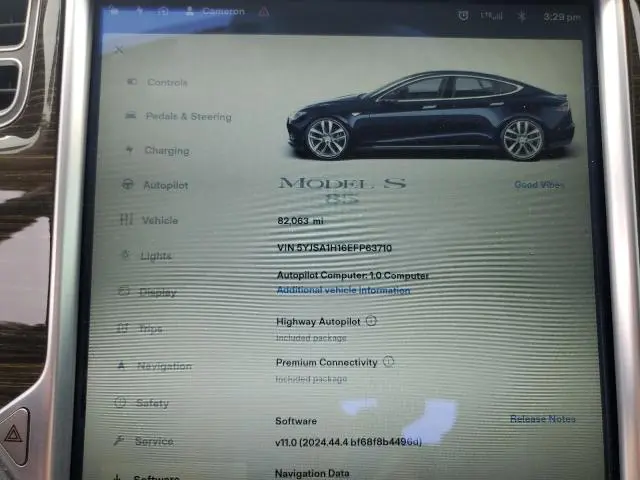Open Additional vehicle information link
This screenshot has width=640, height=480.
344,290
